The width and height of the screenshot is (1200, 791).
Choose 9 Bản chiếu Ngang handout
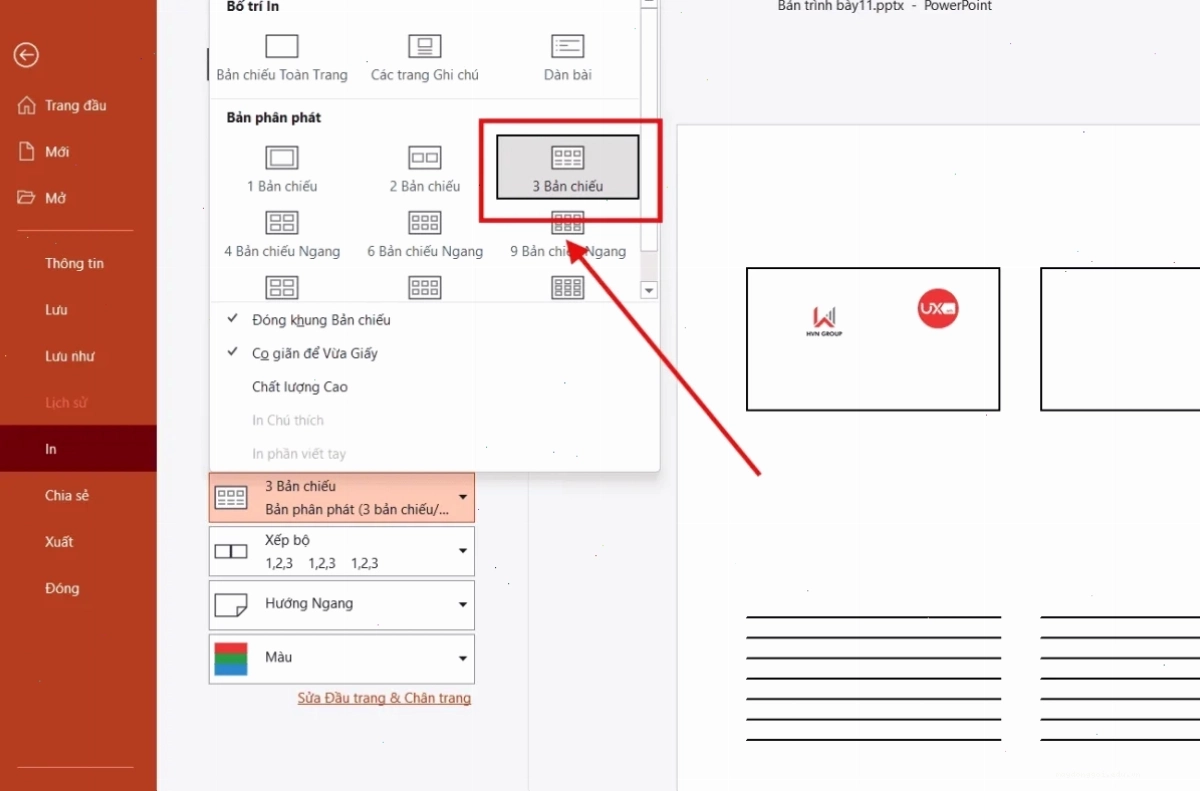[568, 234]
